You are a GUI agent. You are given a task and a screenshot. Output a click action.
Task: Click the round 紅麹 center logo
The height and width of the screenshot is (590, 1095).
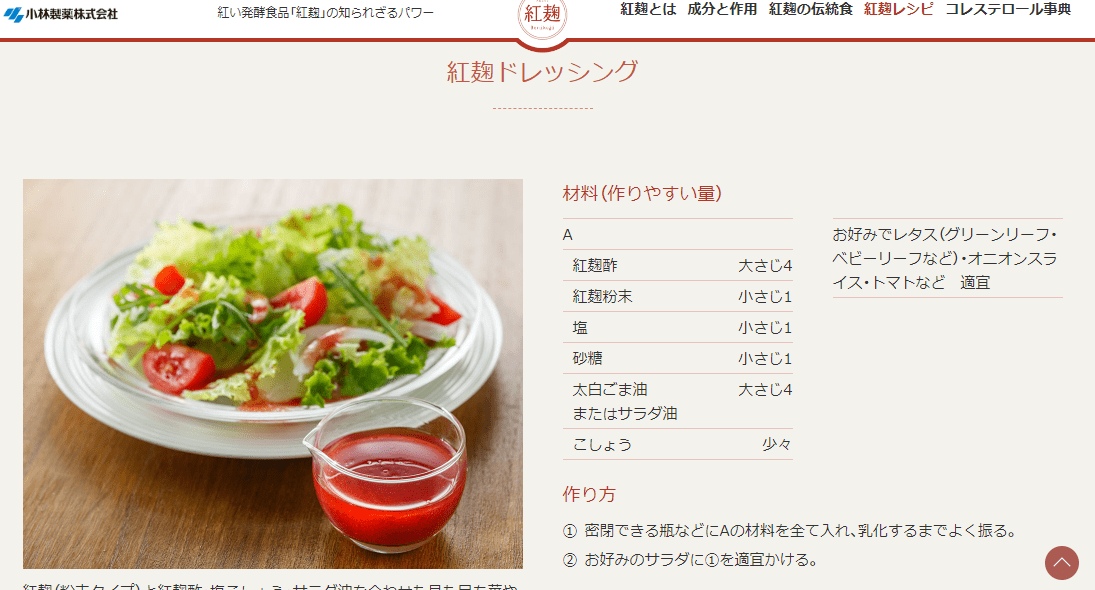pyautogui.click(x=542, y=17)
